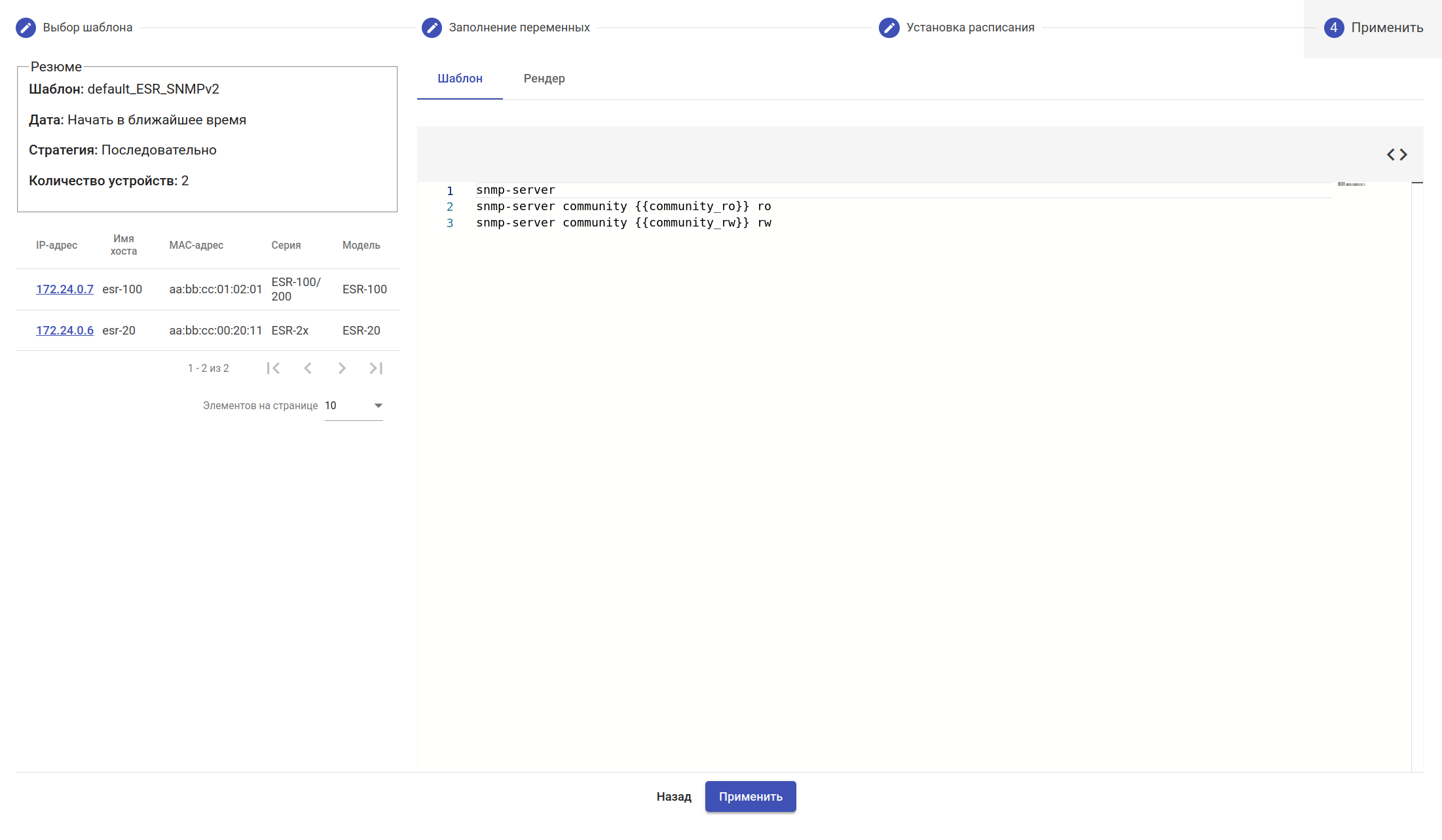This screenshot has height=840, width=1442.
Task: Click the pencil icon for Установка расписания step
Action: [x=889, y=27]
